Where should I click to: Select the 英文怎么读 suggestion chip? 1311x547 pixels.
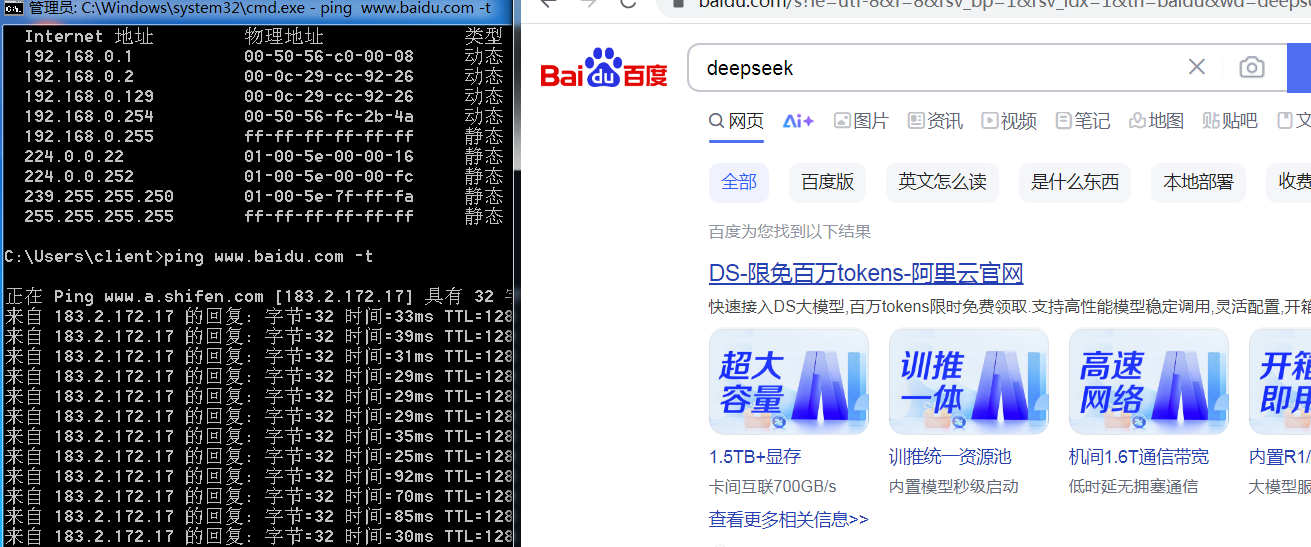[x=942, y=182]
